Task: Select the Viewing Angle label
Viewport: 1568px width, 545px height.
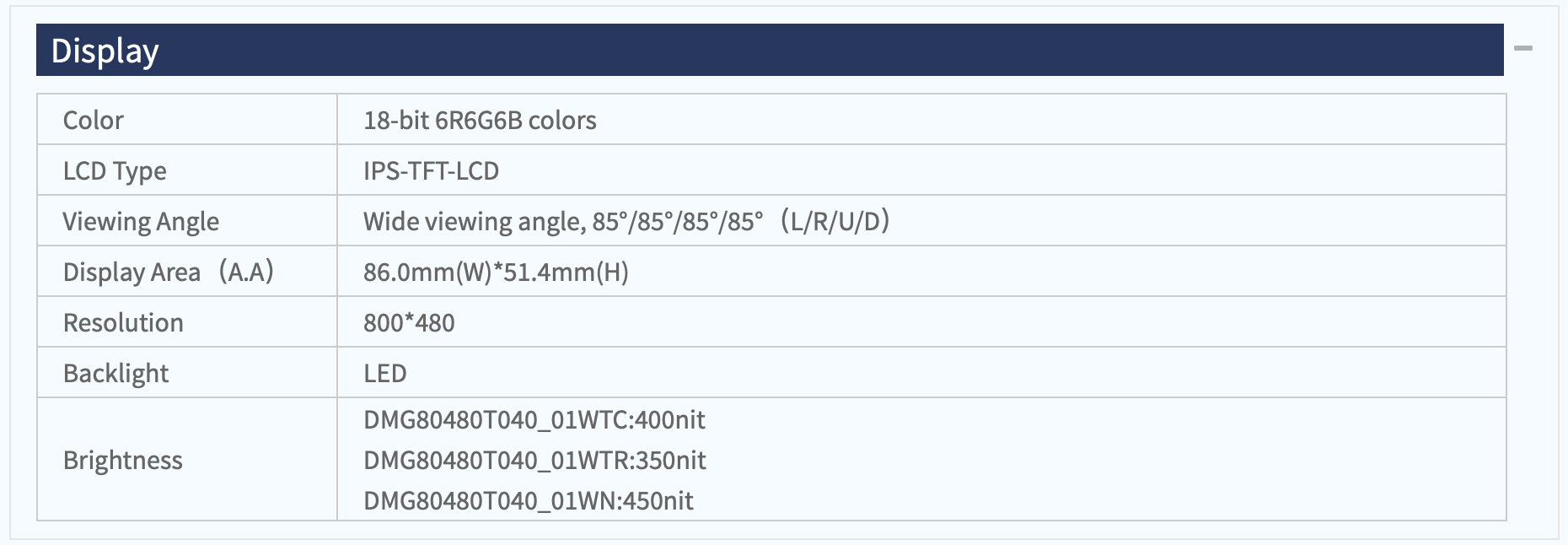Action: [141, 221]
